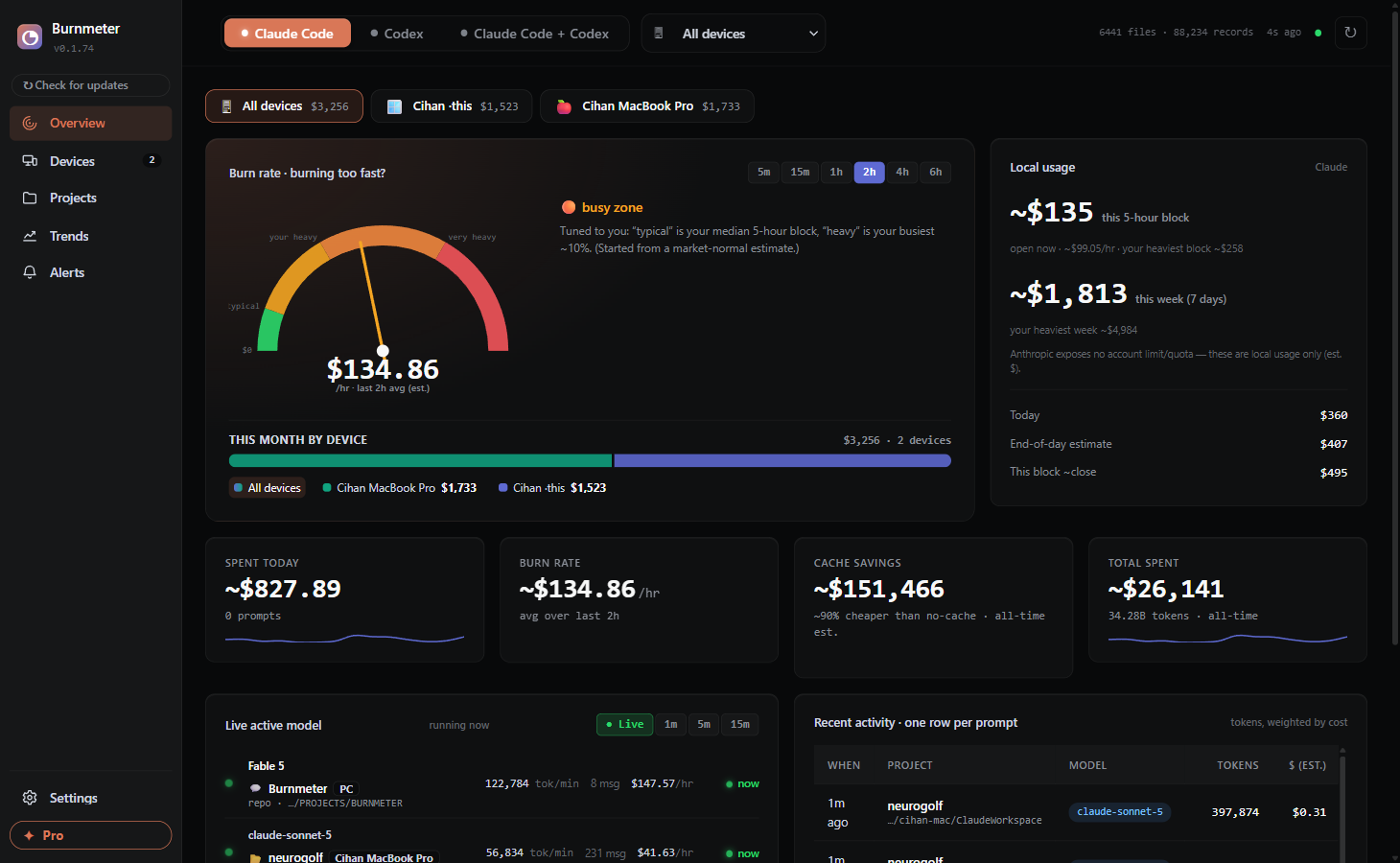Viewport: 1400px width, 863px height.
Task: Click the claude-sonnet-5 model tag in Recent activity
Action: [x=1119, y=812]
